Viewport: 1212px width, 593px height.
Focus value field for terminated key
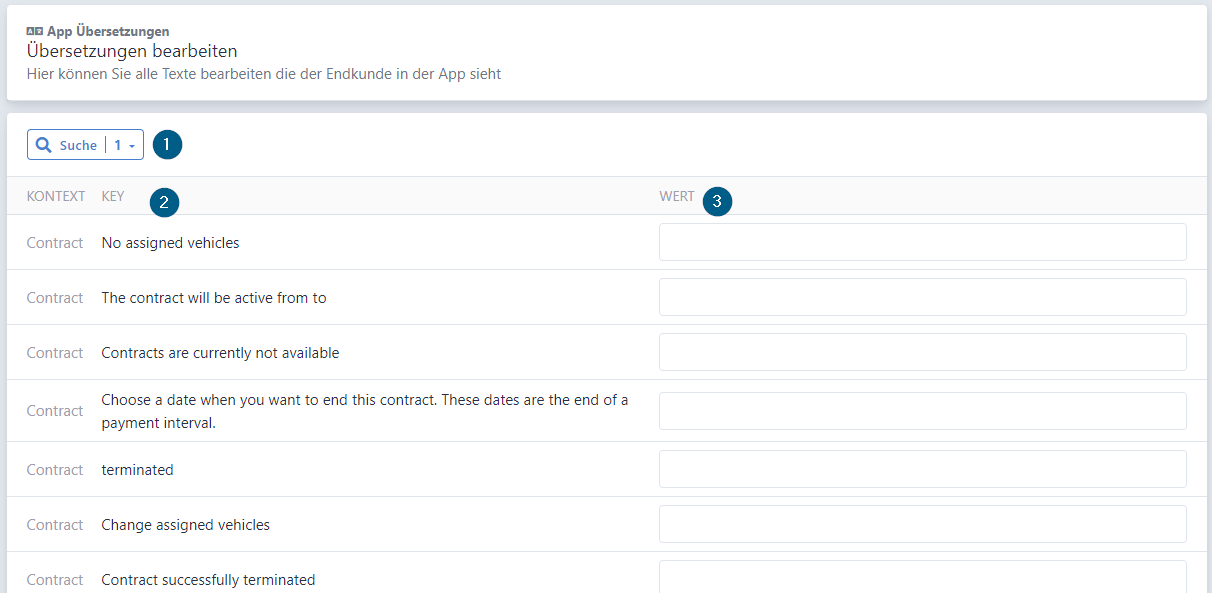tap(922, 469)
